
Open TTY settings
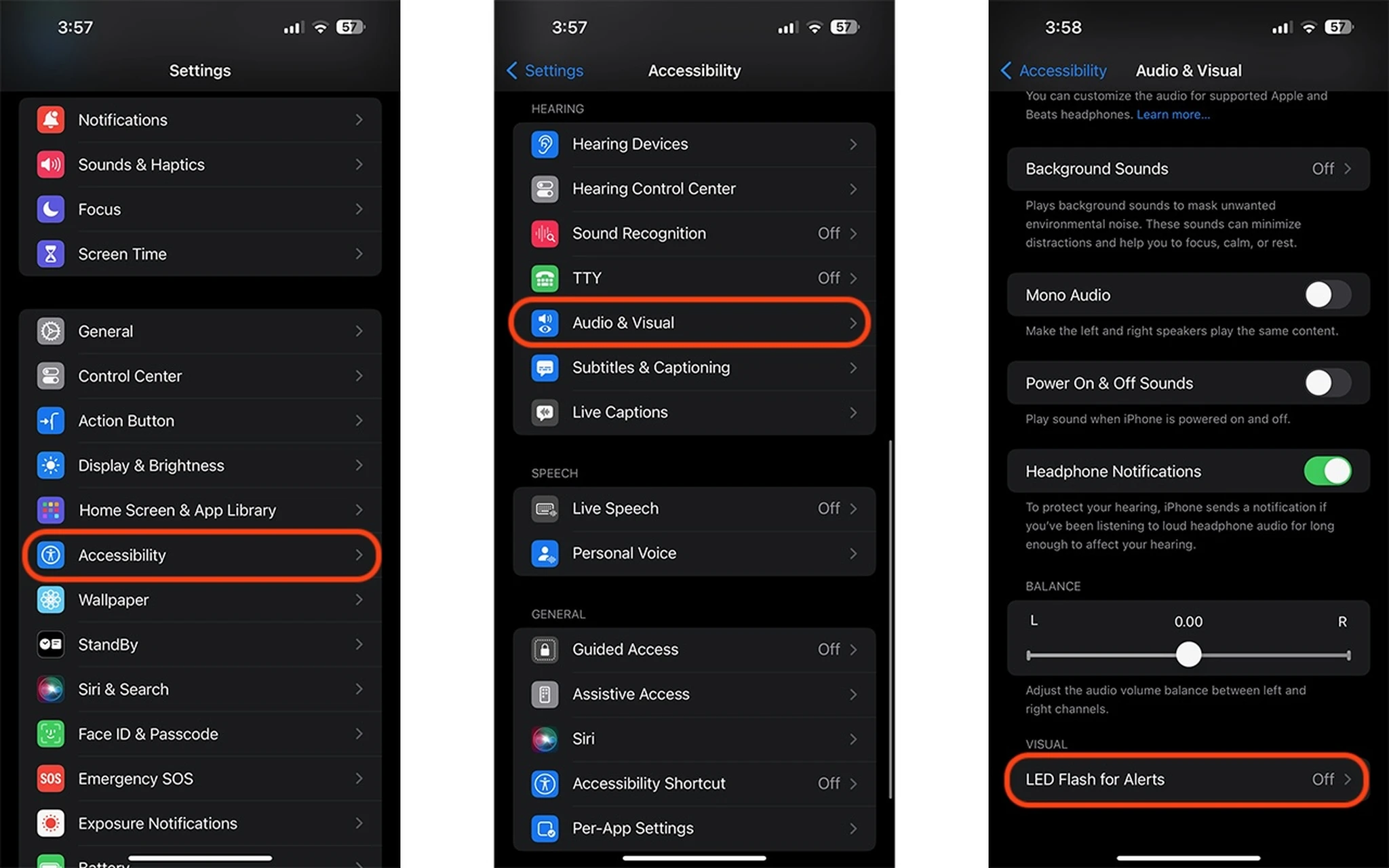click(693, 277)
